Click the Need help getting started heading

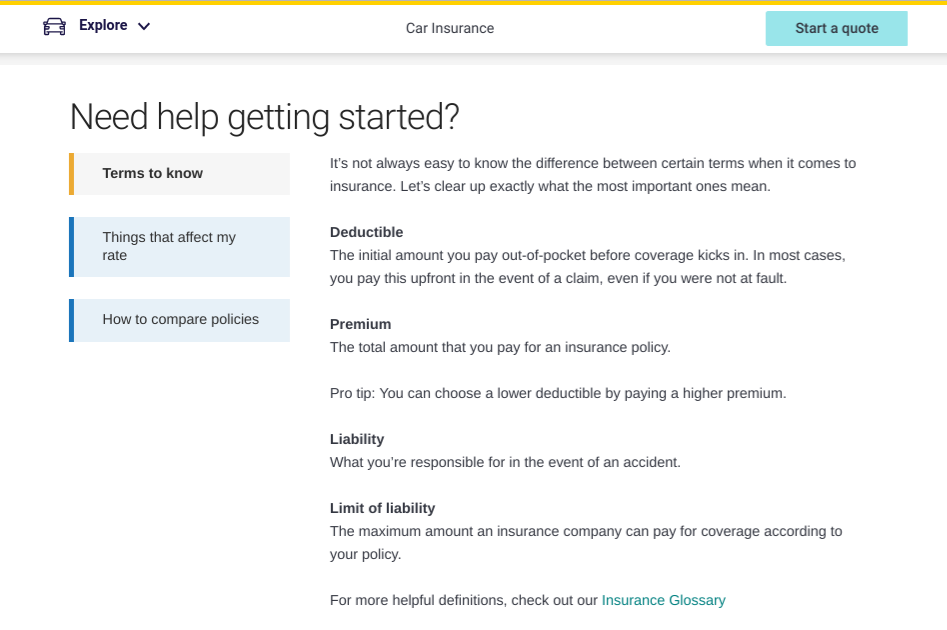263,116
